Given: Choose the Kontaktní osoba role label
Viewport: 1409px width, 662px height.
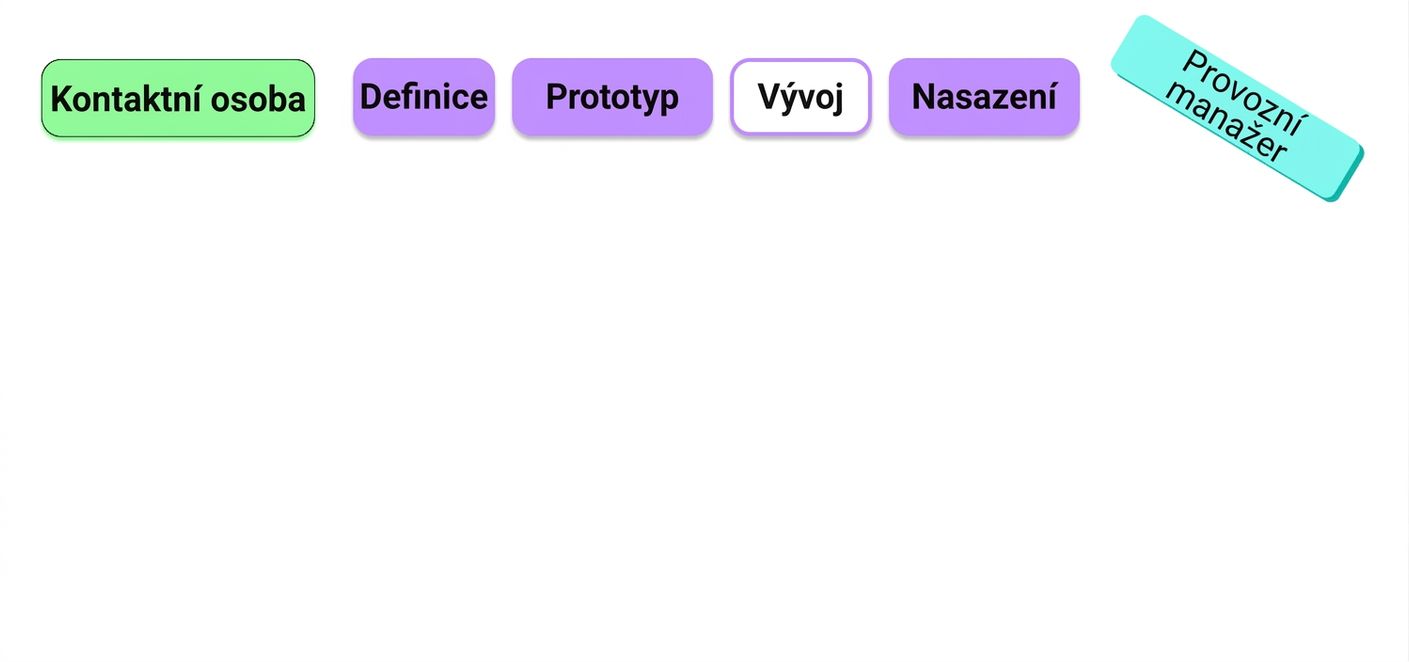Looking at the screenshot, I should [x=178, y=98].
